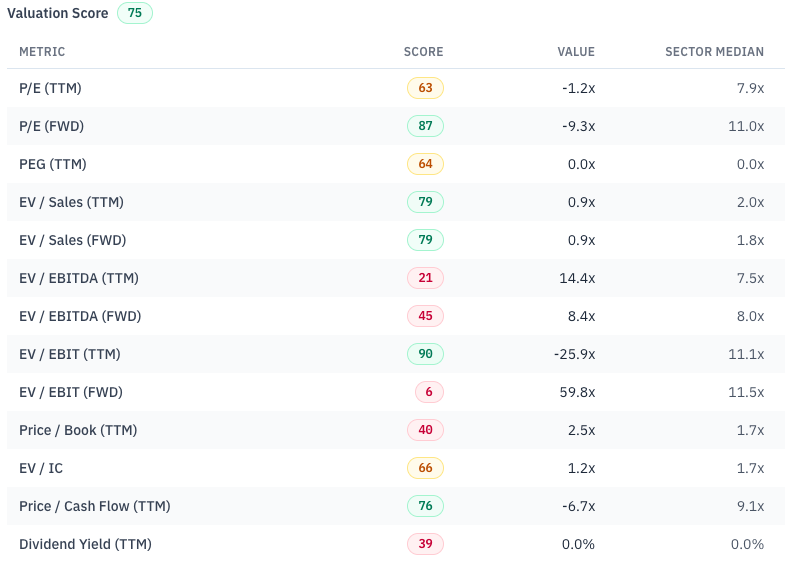Select the EV / Sales (TTM) metric label

click(x=71, y=202)
